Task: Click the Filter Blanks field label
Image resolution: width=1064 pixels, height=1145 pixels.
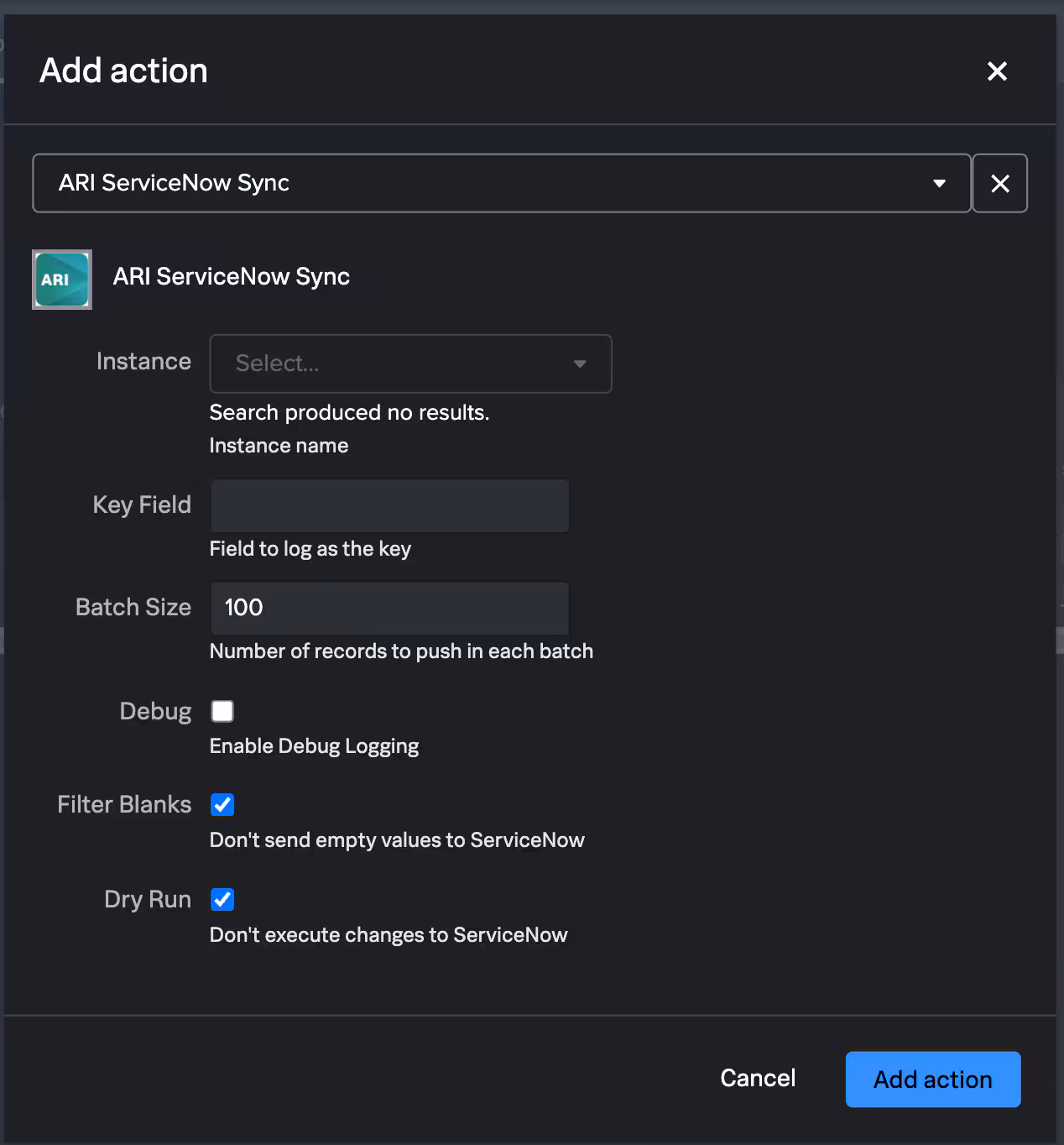Action: coord(124,804)
